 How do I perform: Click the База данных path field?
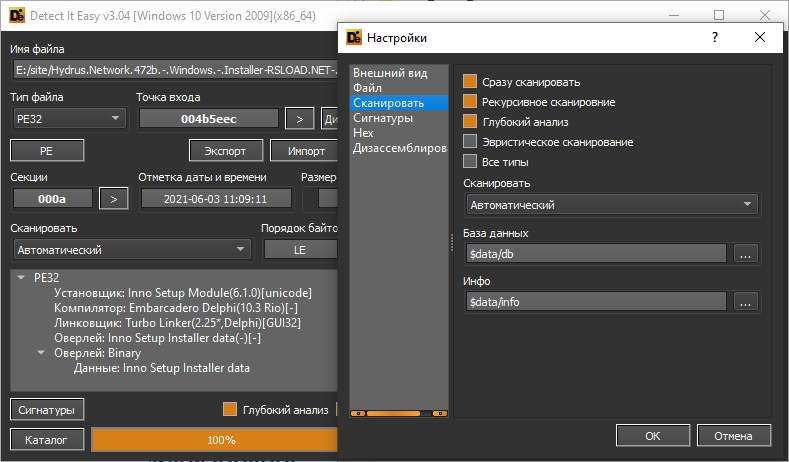click(x=596, y=254)
